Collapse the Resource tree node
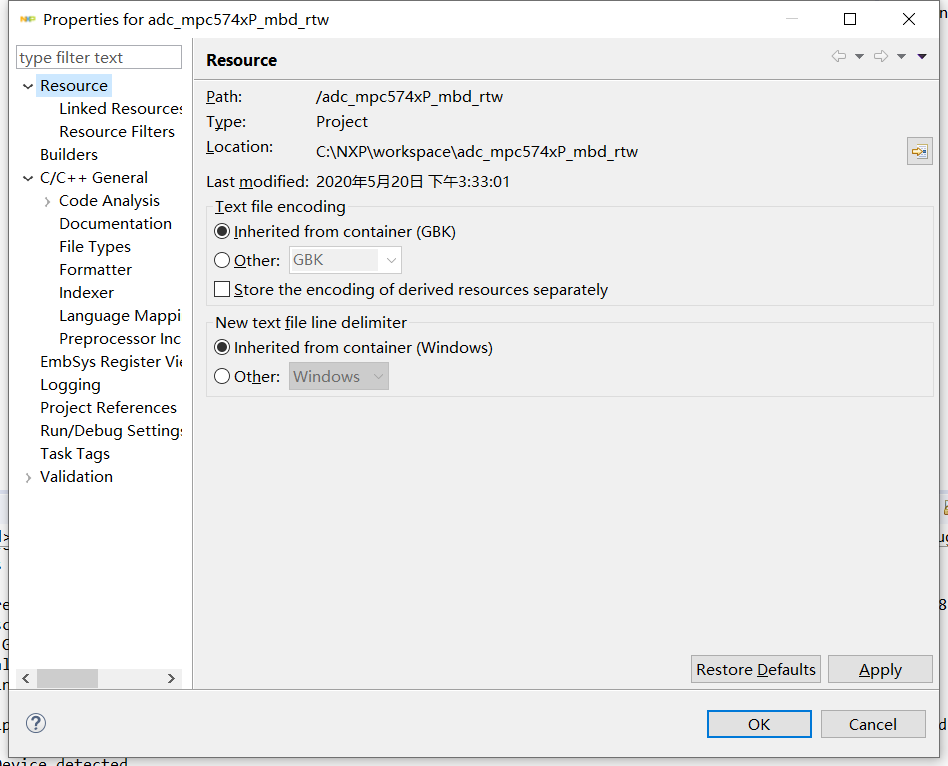948x766 pixels. coord(28,86)
